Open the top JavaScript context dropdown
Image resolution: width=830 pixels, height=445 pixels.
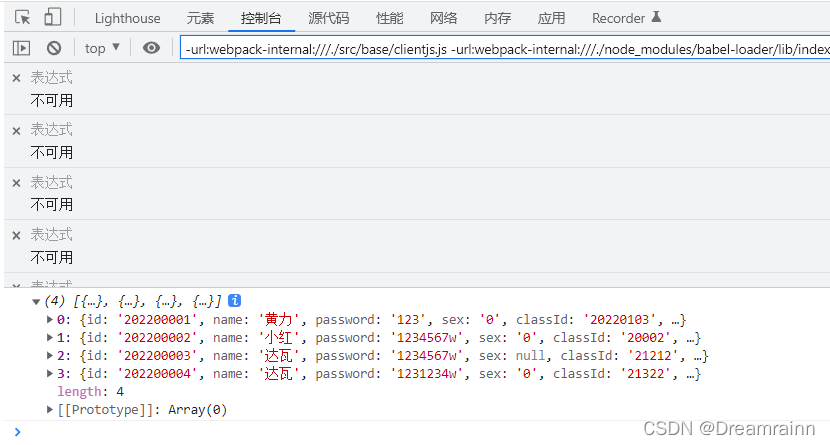pyautogui.click(x=102, y=48)
